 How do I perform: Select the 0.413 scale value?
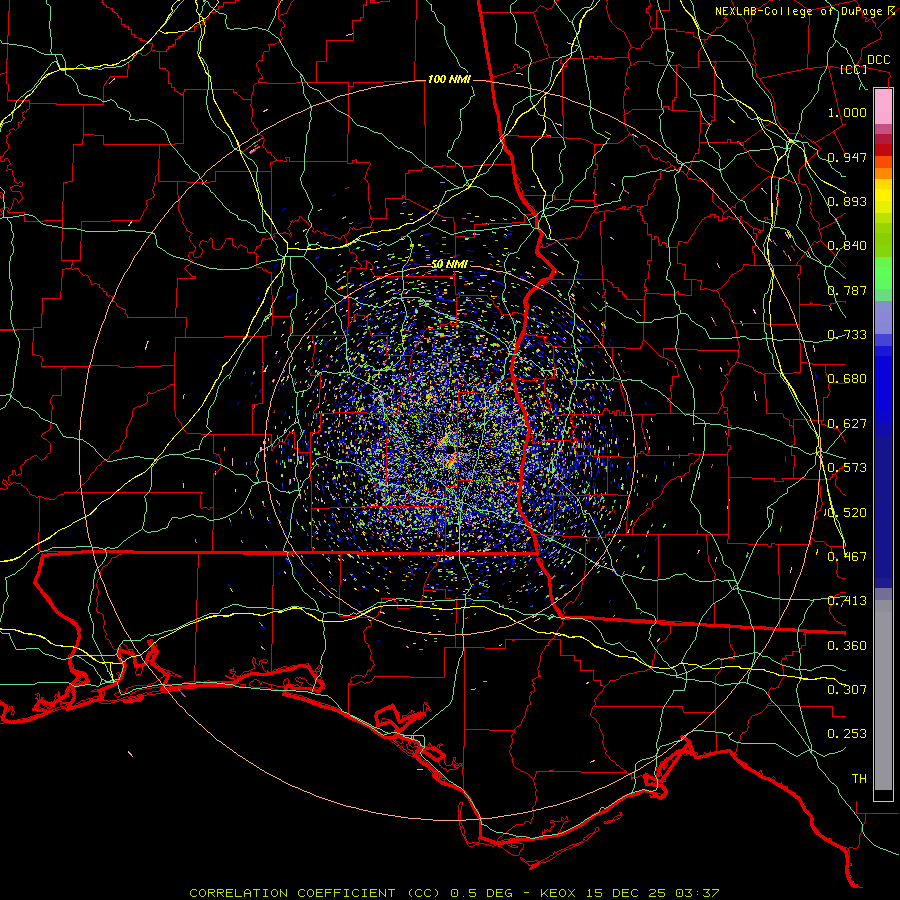pyautogui.click(x=847, y=601)
